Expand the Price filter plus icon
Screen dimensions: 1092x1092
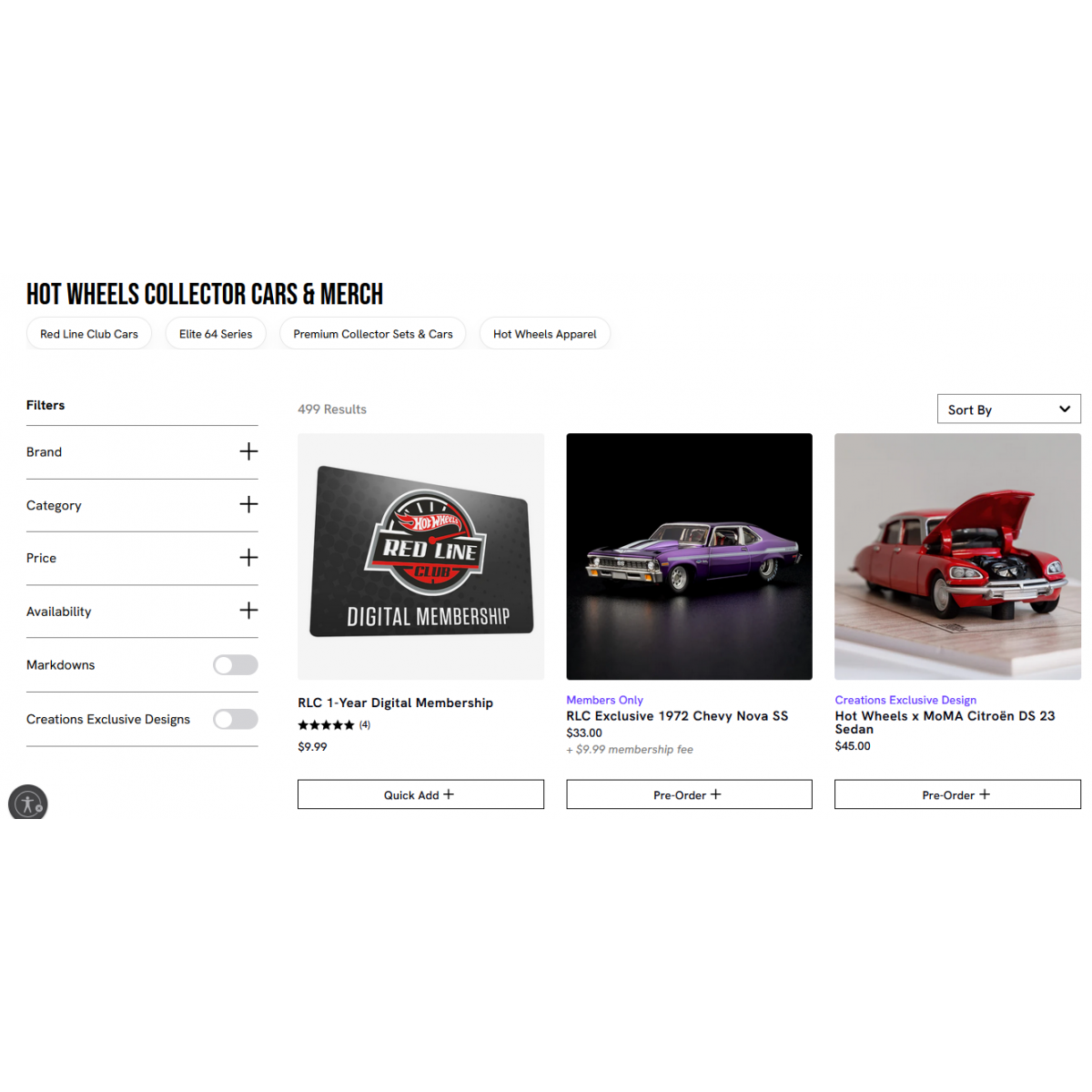click(248, 557)
